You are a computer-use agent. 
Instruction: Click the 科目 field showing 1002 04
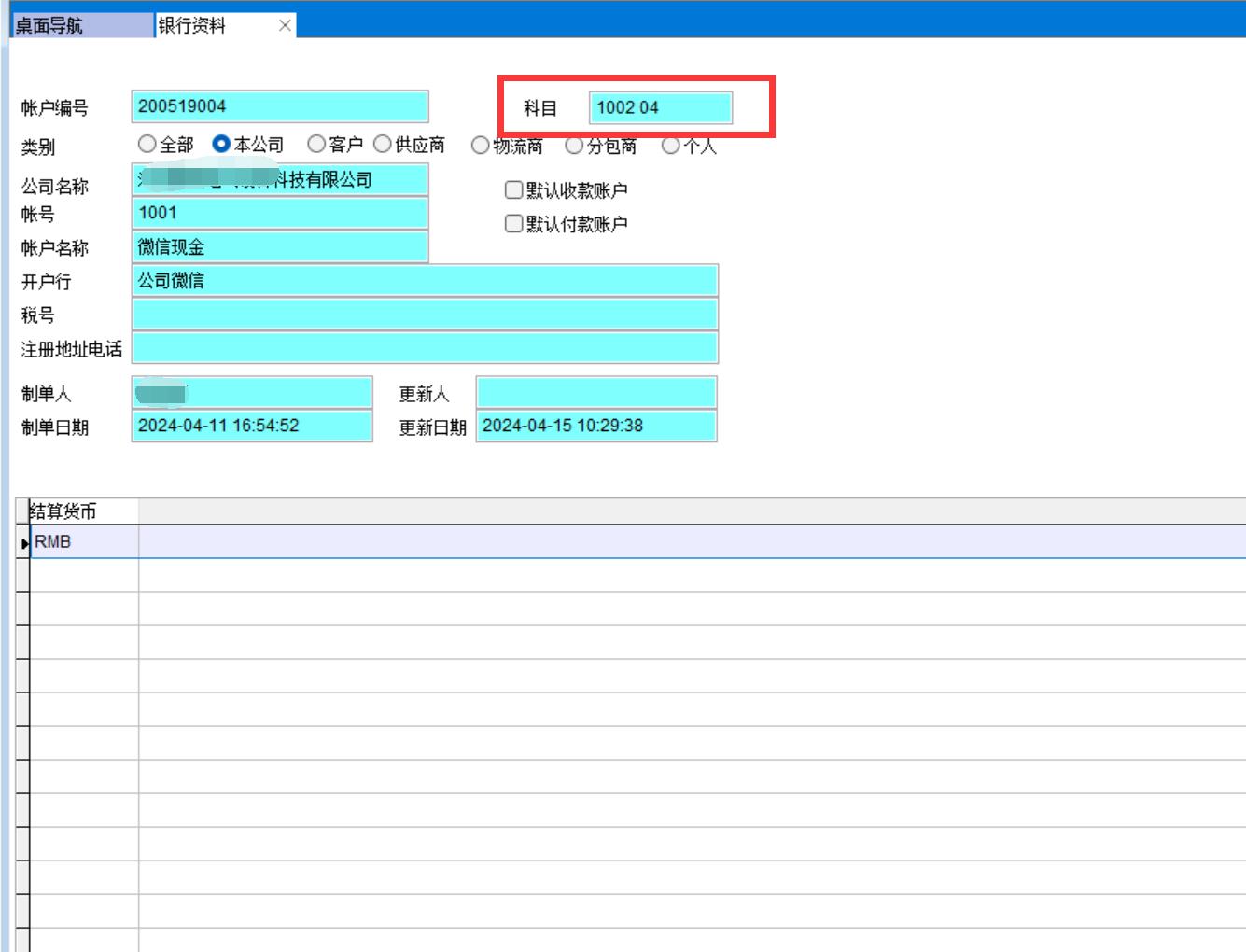click(660, 107)
